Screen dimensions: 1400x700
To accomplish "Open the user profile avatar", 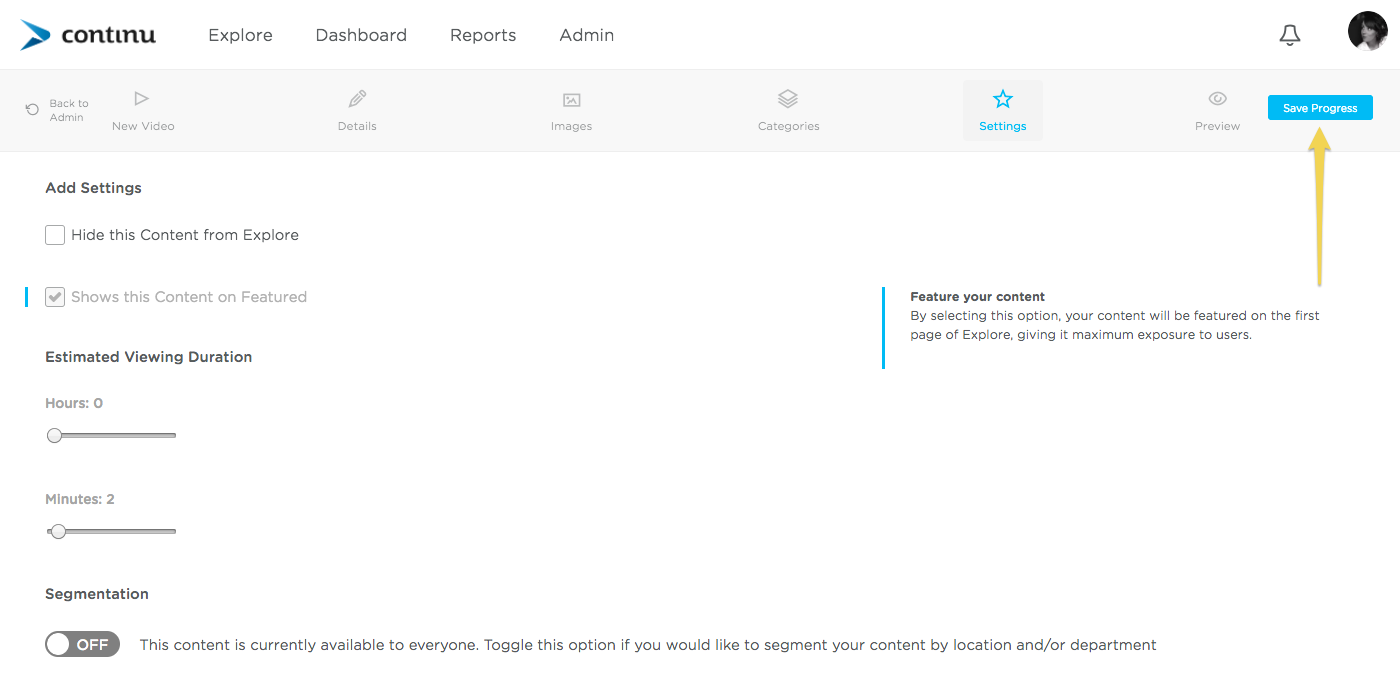I will click(x=1367, y=32).
